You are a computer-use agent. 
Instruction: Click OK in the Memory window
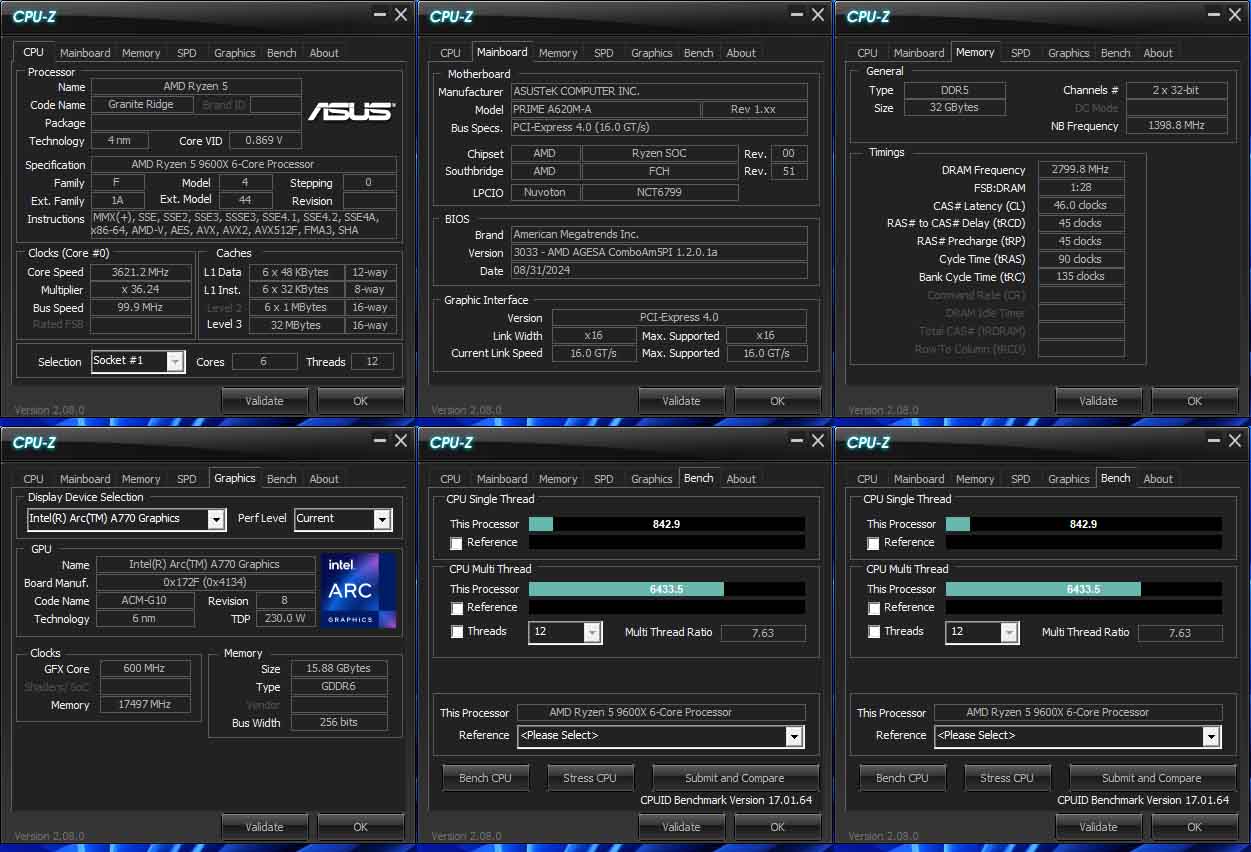point(1194,401)
